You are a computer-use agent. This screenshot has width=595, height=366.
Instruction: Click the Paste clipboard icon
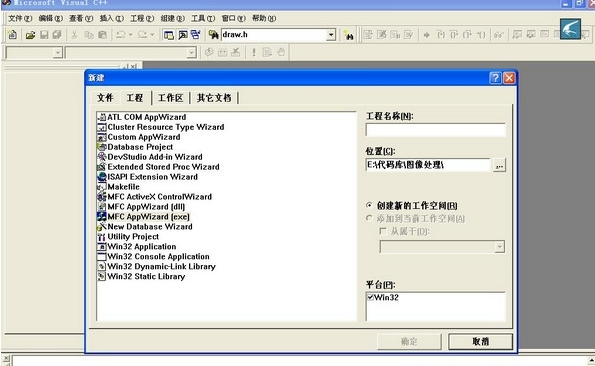tap(102, 35)
